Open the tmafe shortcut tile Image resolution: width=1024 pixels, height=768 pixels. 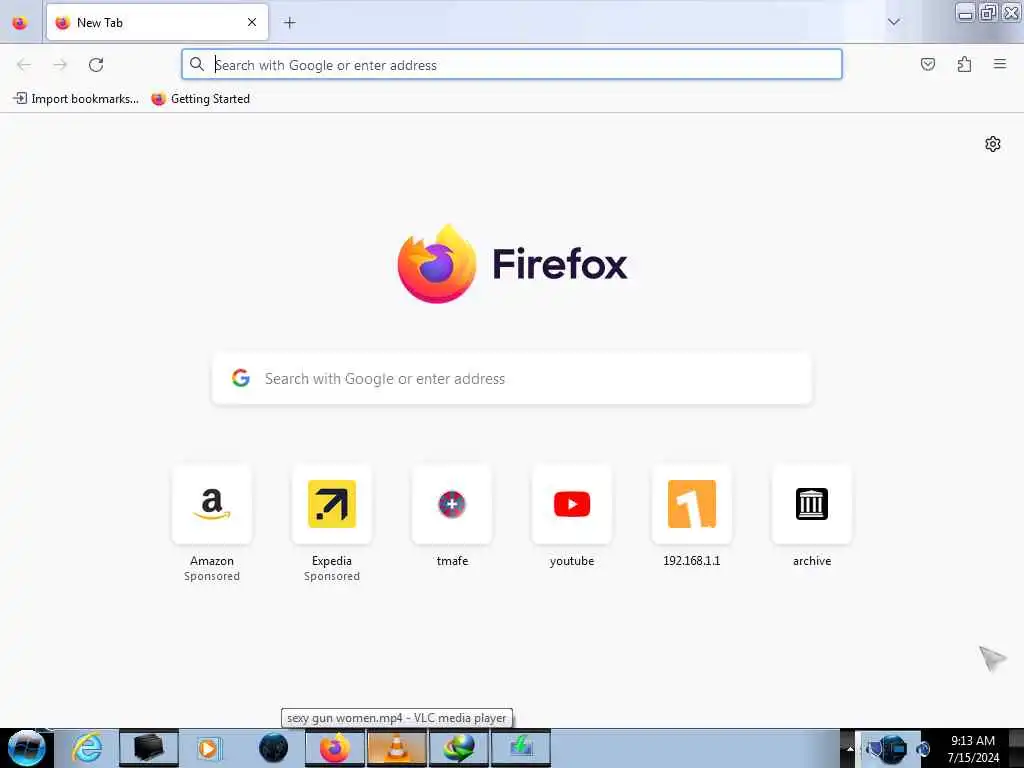pyautogui.click(x=452, y=504)
